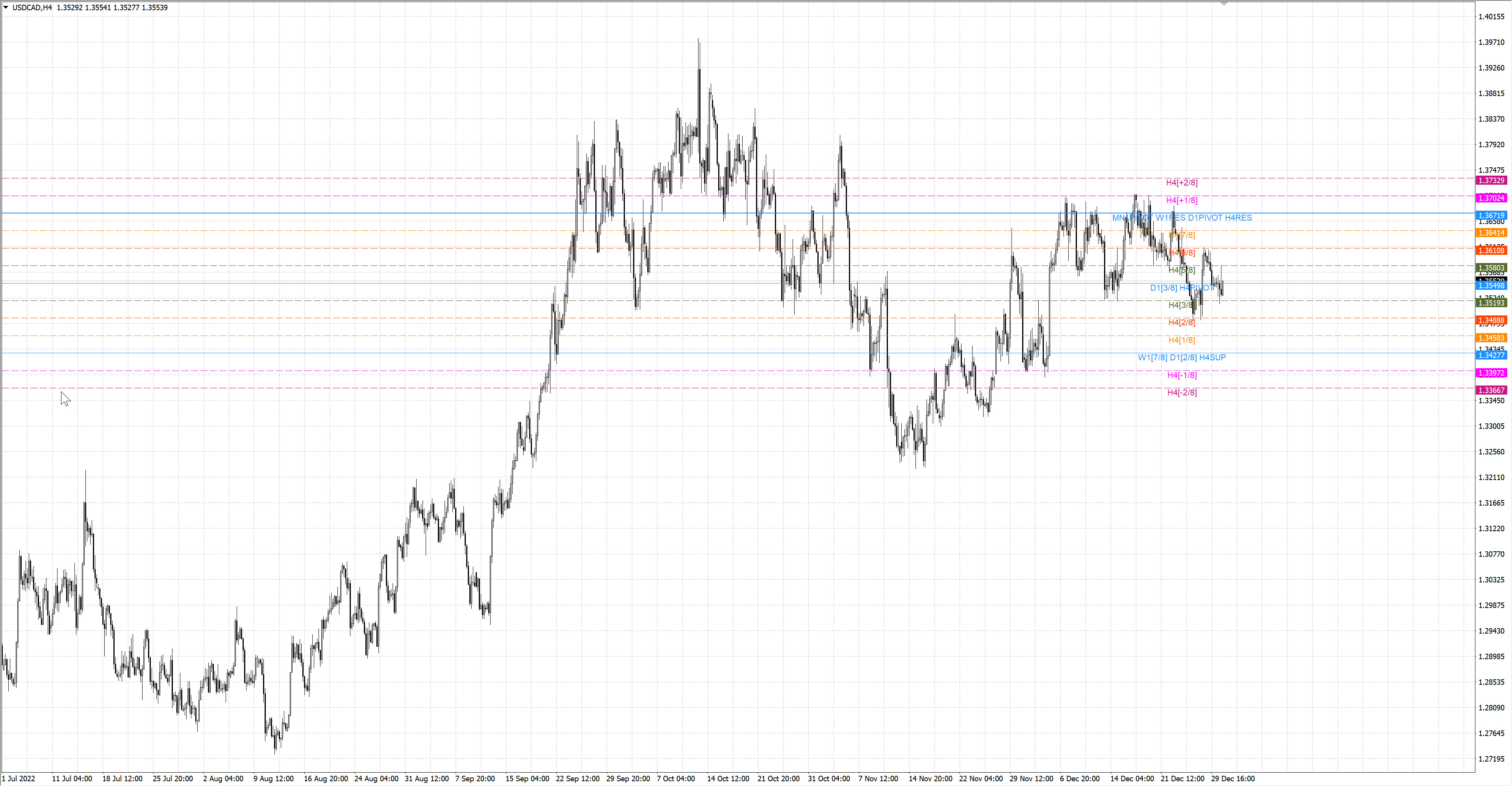Click the 22 Nov 04:00 time label
Image resolution: width=1512 pixels, height=786 pixels.
tap(981, 779)
